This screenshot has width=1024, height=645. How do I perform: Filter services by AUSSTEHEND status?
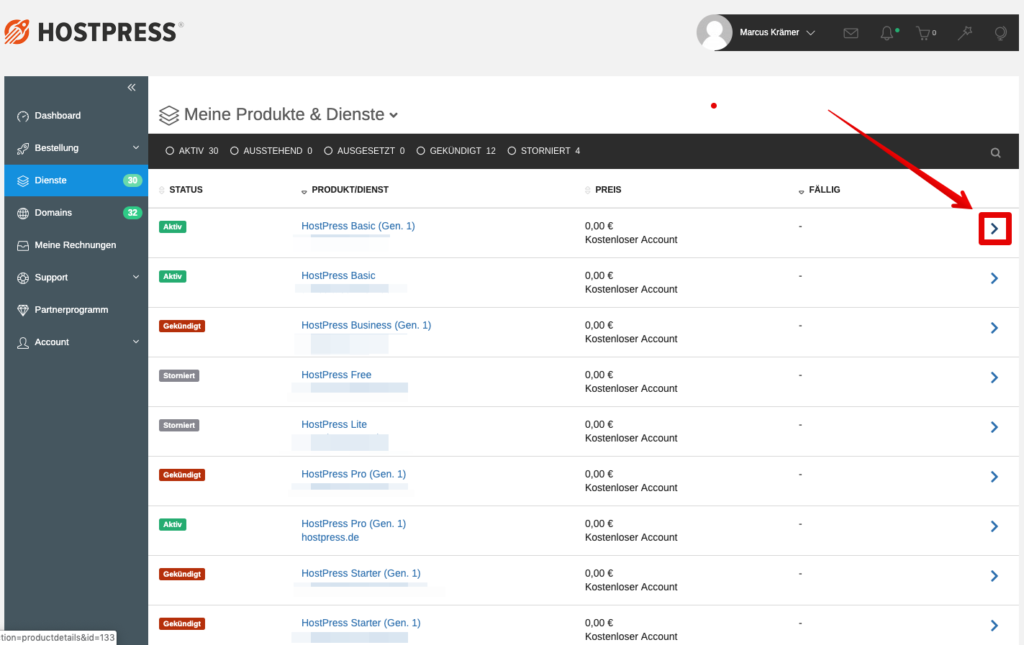click(x=271, y=151)
